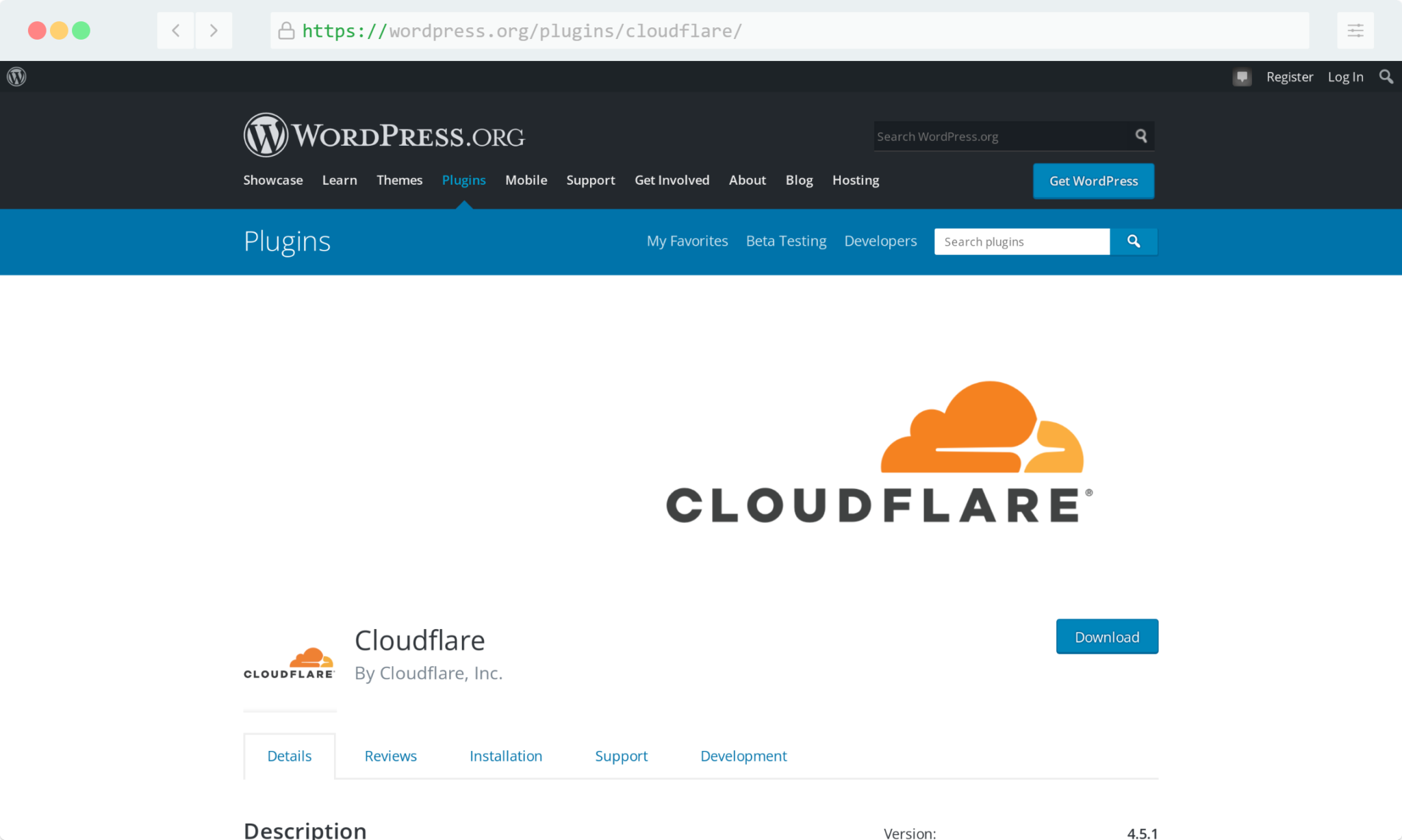1402x840 pixels.
Task: Click the padlock icon in address bar
Action: click(x=286, y=30)
